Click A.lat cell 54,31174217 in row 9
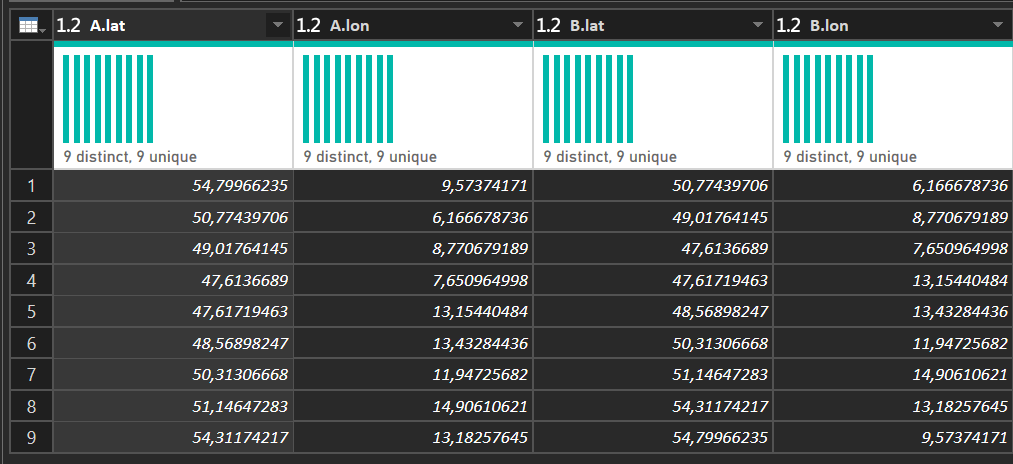The image size is (1013, 464). click(x=173, y=438)
